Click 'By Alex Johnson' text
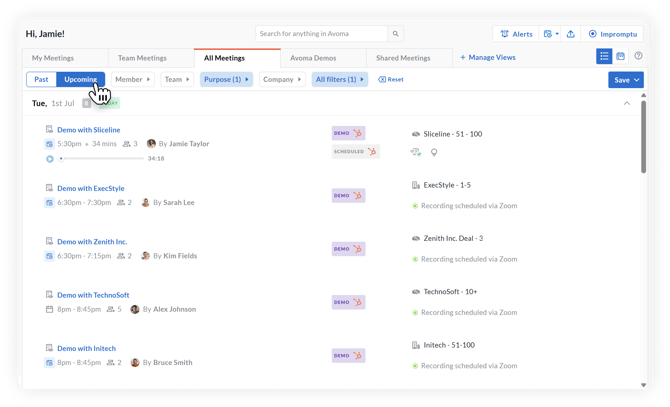Image resolution: width=670 pixels, height=407 pixels. [169, 309]
